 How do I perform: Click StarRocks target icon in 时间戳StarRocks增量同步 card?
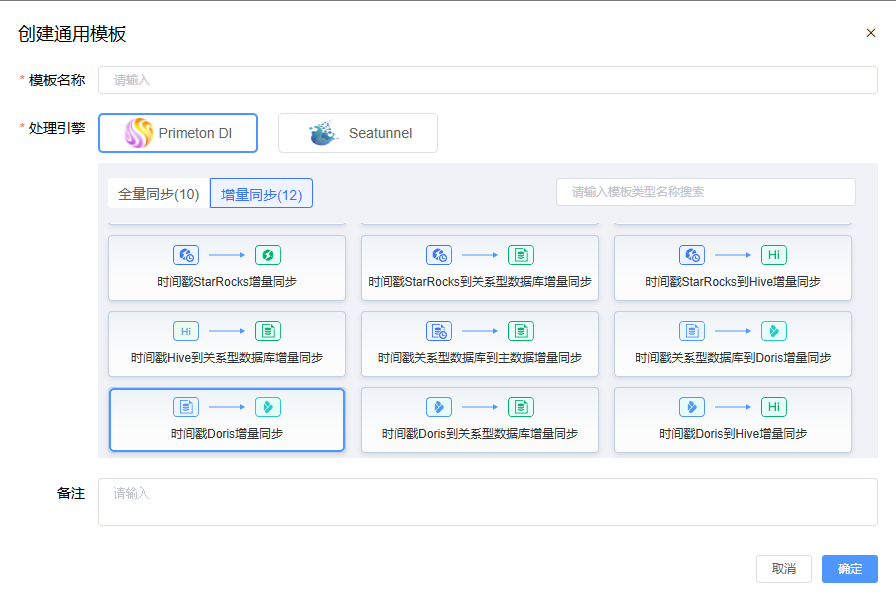point(268,254)
